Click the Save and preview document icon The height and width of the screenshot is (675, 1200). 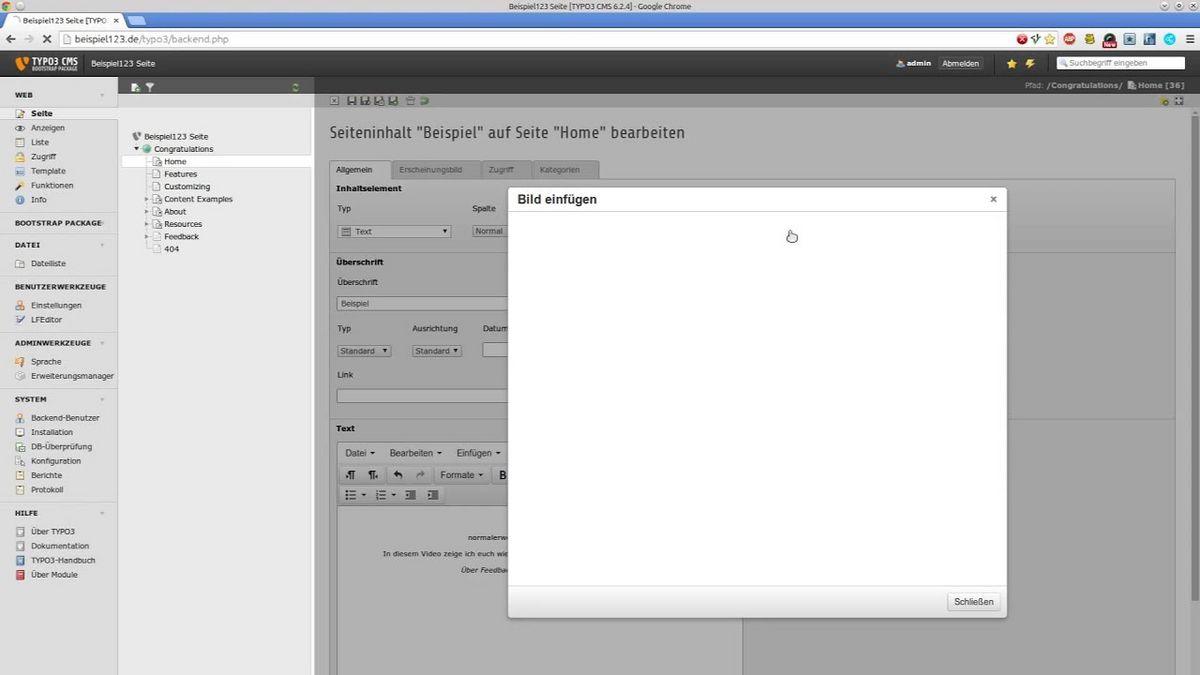tap(379, 100)
